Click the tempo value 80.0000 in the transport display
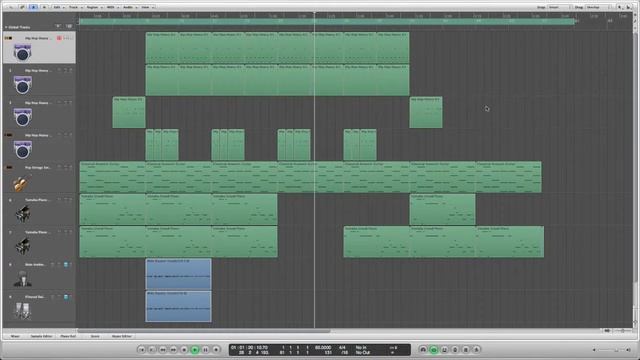 (323, 347)
